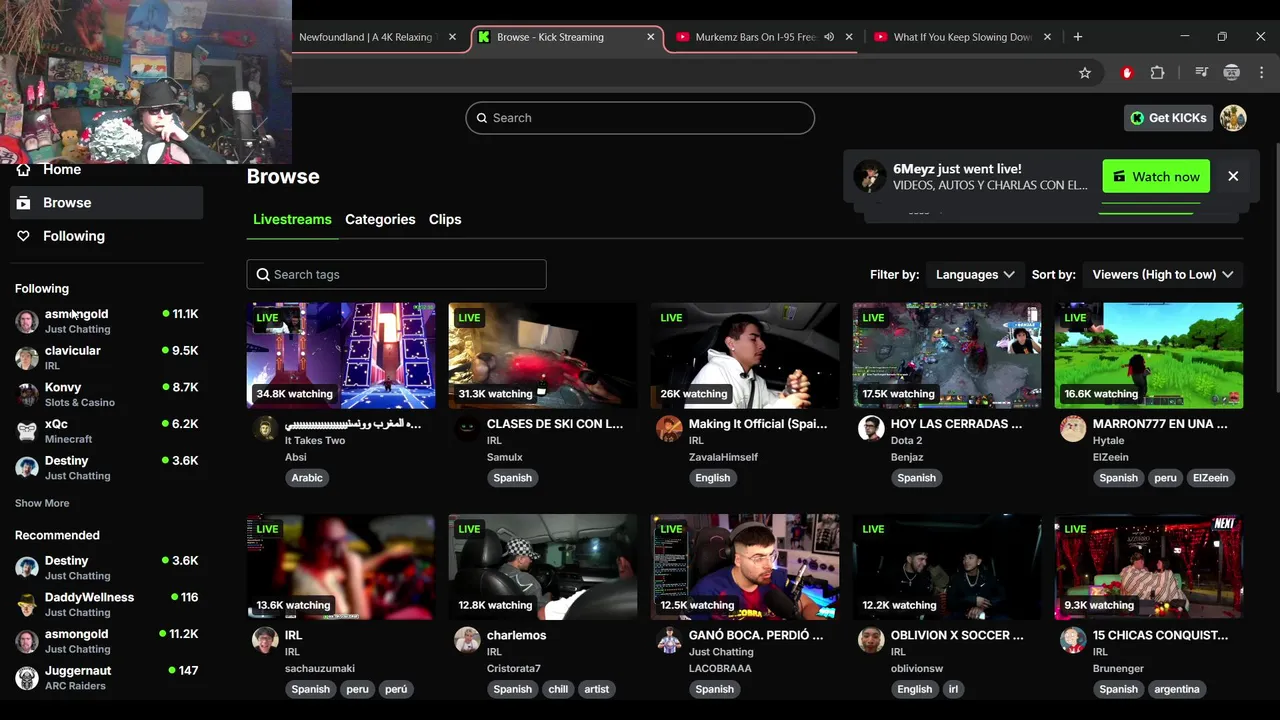The image size is (1280, 720).
Task: Click the red extension icon in browser toolbar
Action: pos(1127,73)
